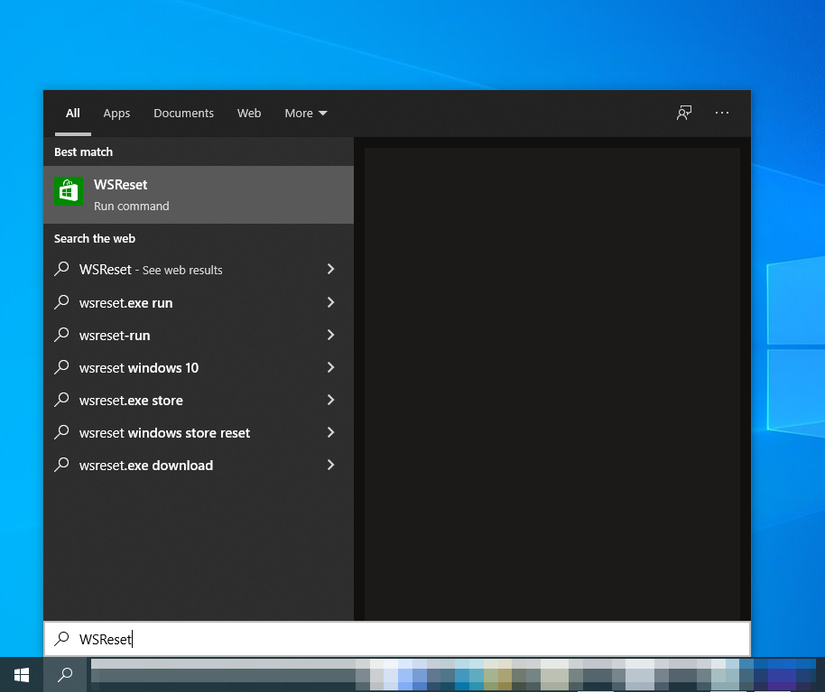
Task: Click the taskbar search magnifier icon
Action: 65,675
